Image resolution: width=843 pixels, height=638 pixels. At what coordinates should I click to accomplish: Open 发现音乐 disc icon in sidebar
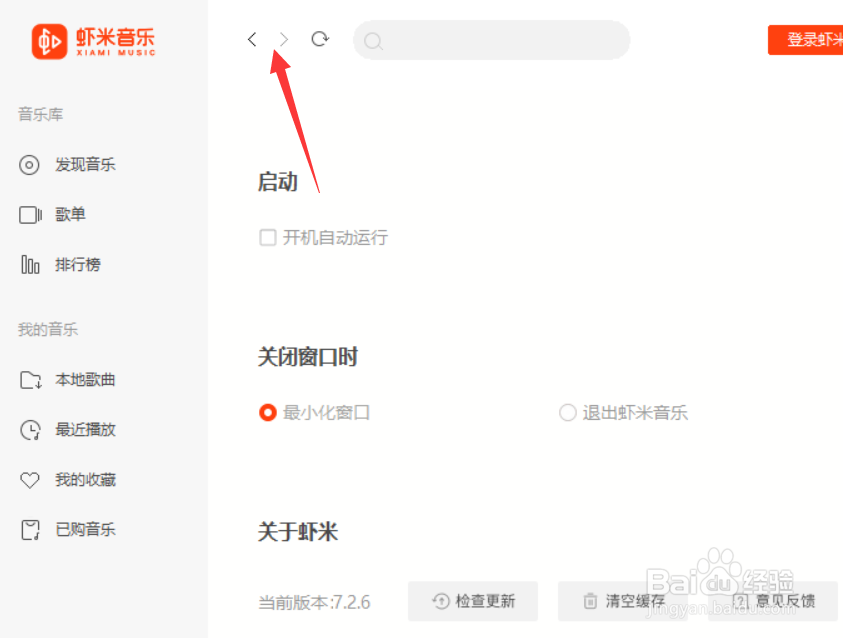(x=29, y=164)
